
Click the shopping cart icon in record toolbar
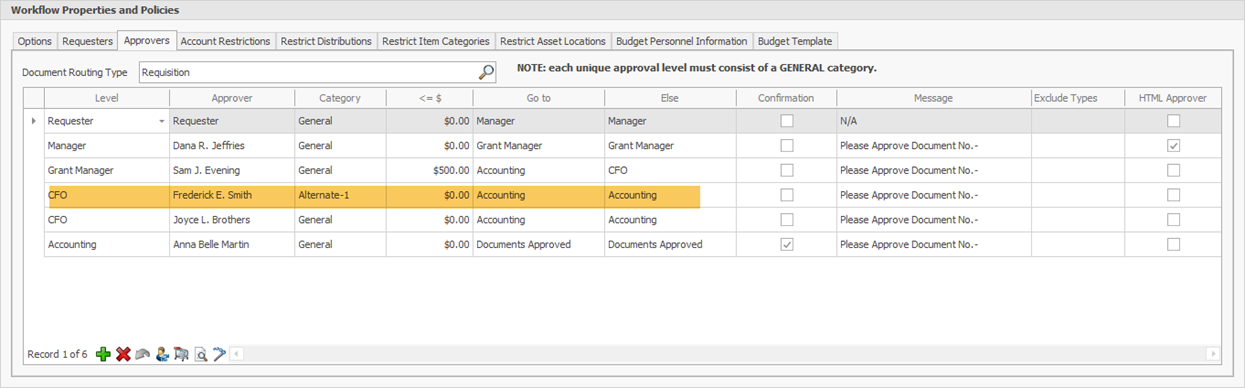coord(181,354)
